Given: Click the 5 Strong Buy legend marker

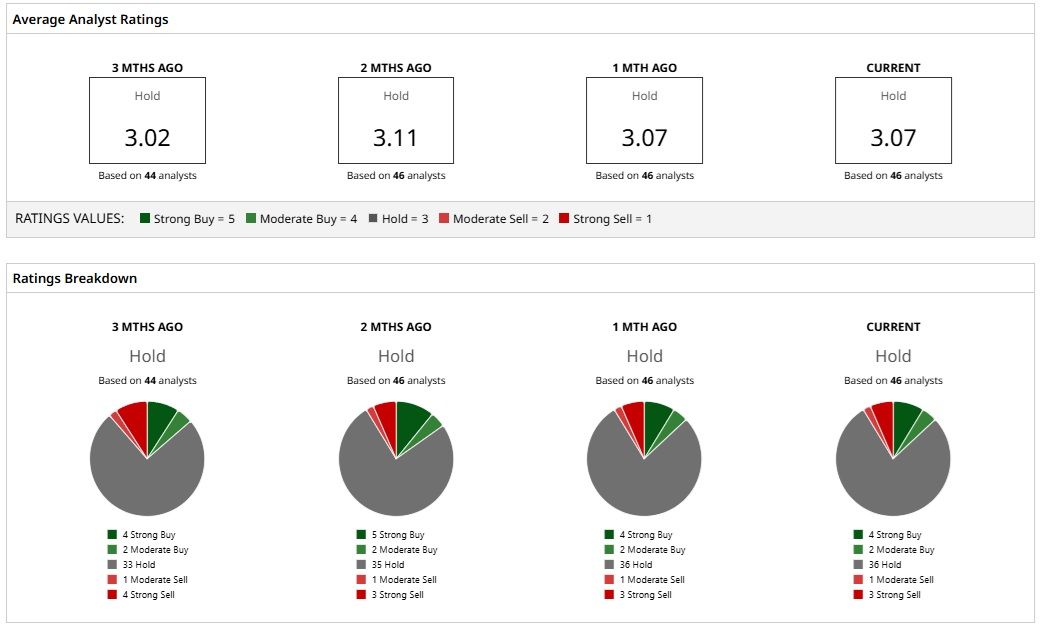Looking at the screenshot, I should click(361, 535).
